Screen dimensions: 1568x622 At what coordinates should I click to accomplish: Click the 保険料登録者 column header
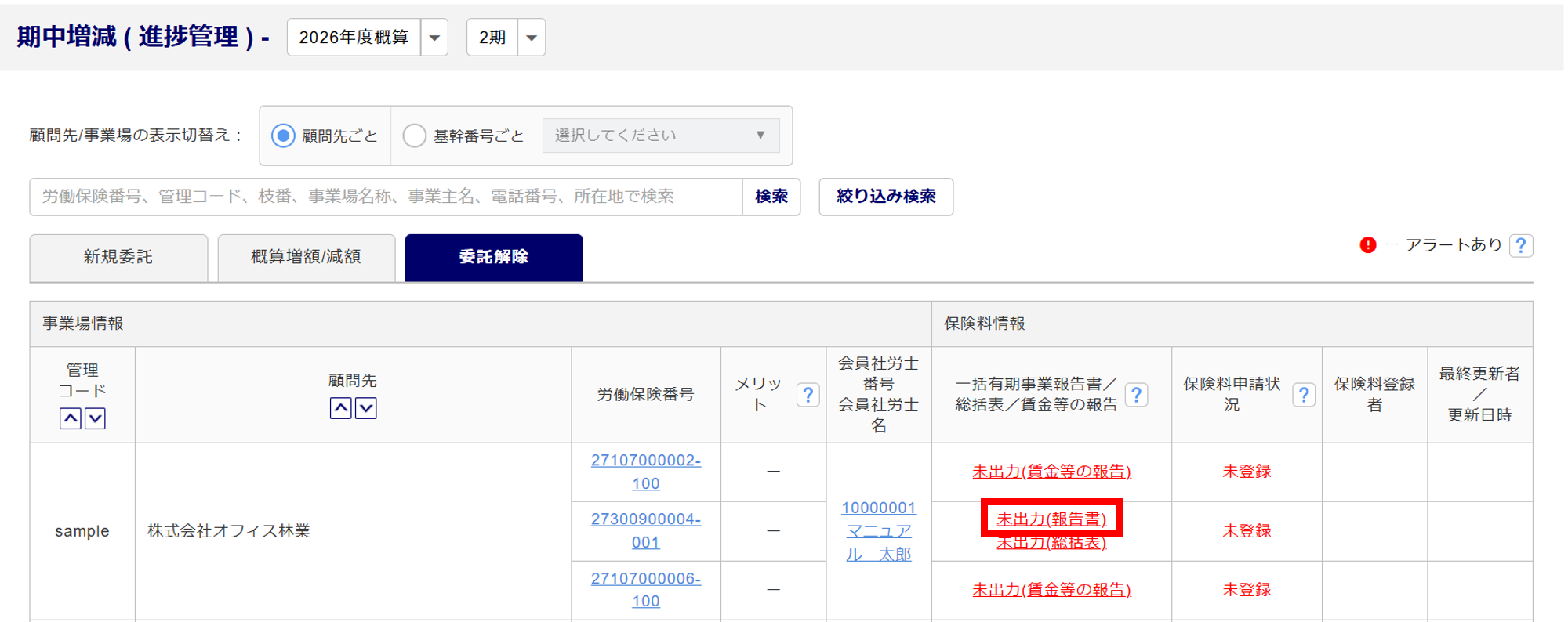point(1374,395)
